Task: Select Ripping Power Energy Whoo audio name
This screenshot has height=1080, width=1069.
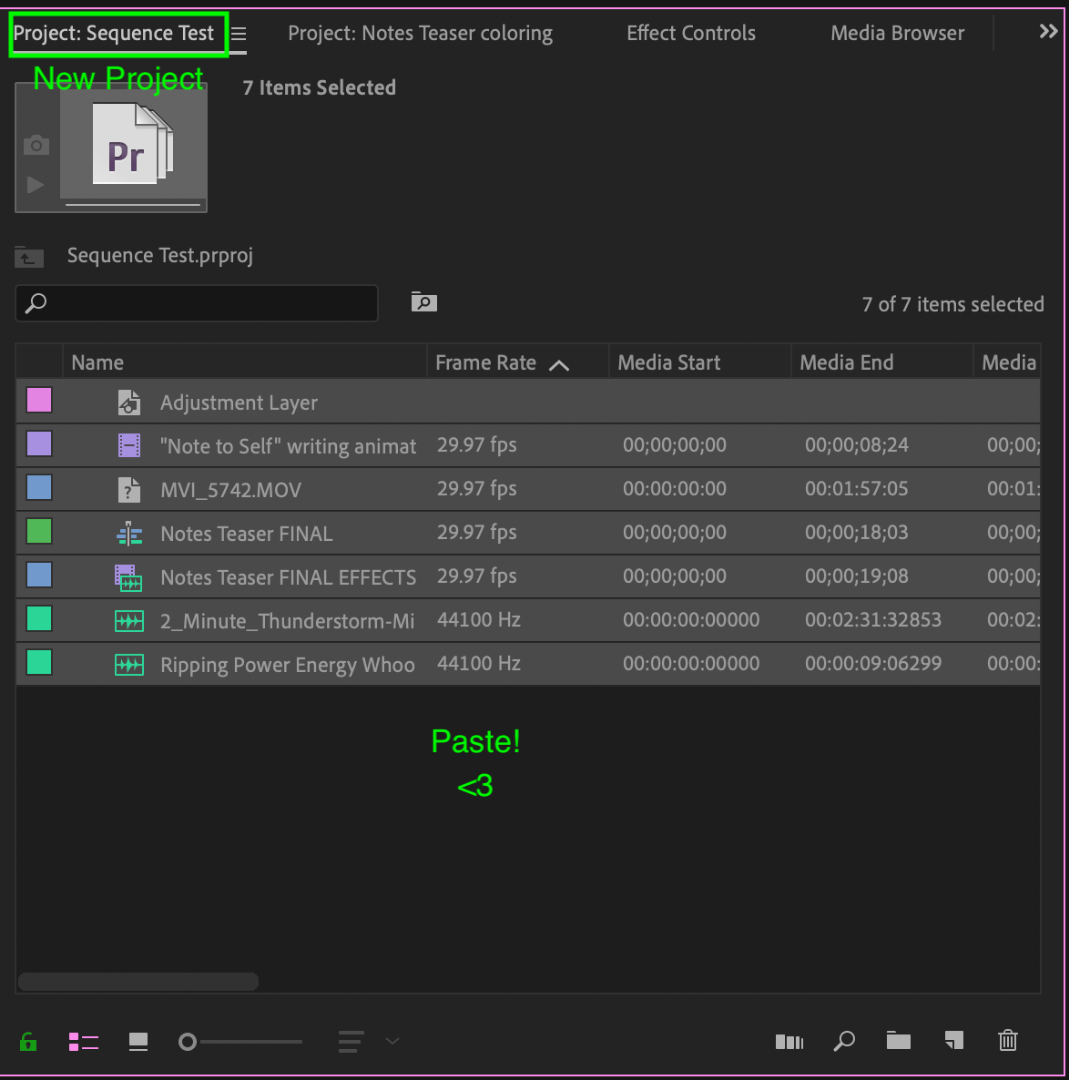Action: click(x=287, y=665)
